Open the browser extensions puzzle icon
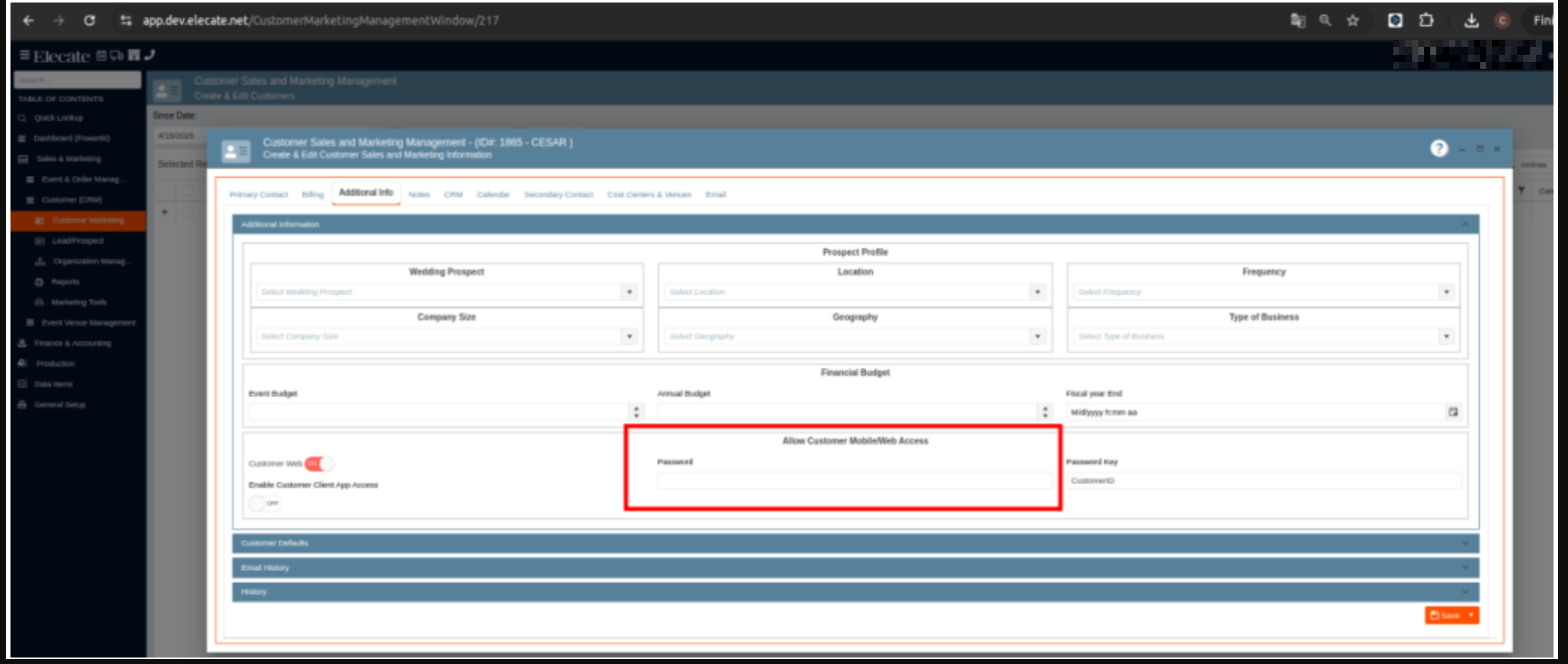This screenshot has width=1568, height=664. 1426,21
